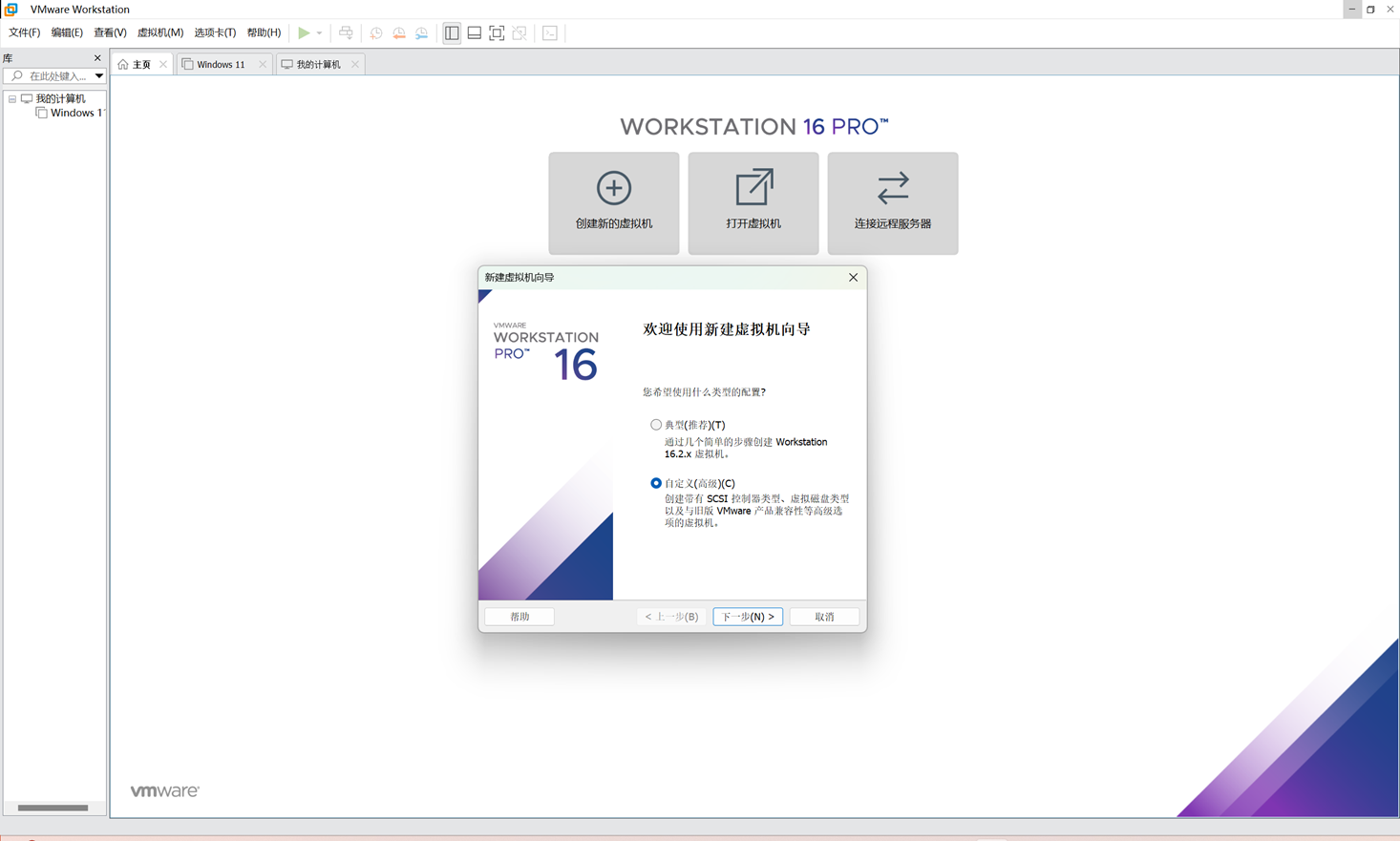
Task: Click 下一步(N) button in wizard
Action: [x=748, y=617]
